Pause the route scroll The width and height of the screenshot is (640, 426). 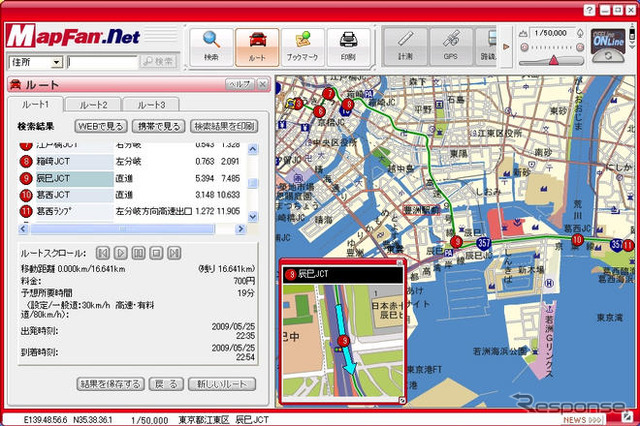(x=138, y=253)
